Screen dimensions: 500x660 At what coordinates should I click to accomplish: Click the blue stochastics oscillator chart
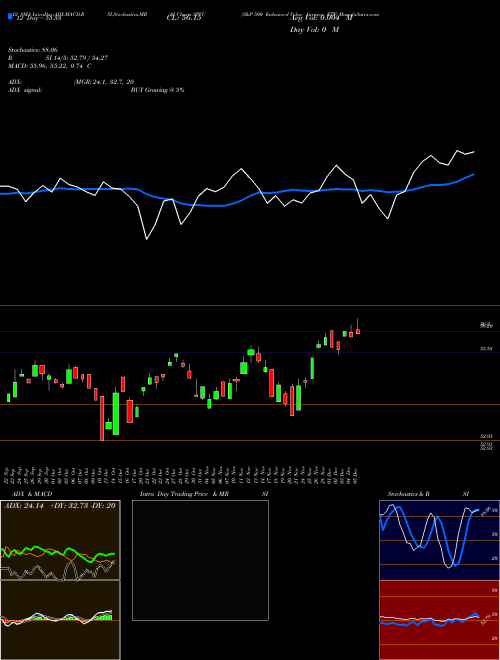[439, 540]
